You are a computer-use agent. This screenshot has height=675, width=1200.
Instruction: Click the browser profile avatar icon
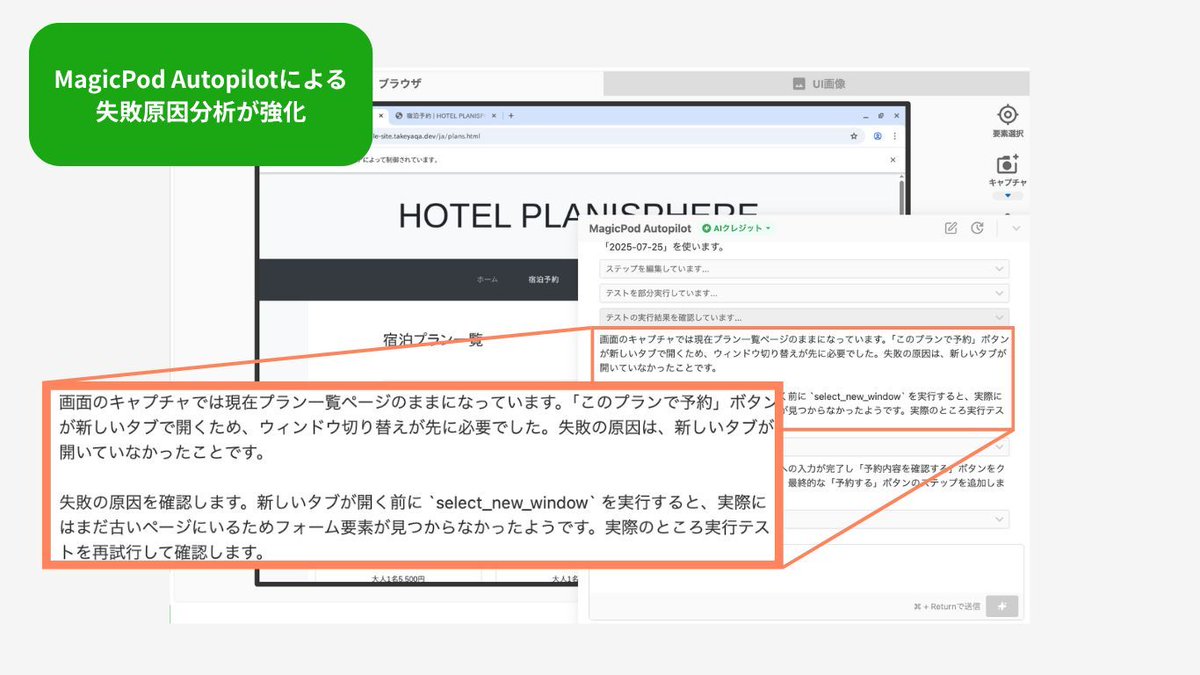877,136
